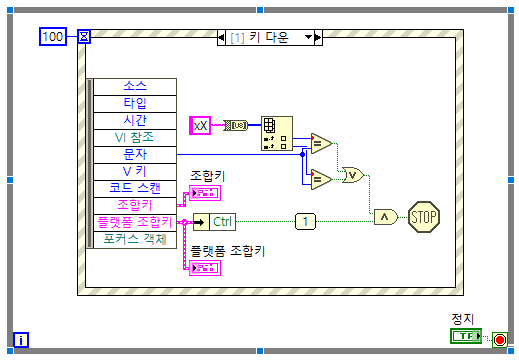The height and width of the screenshot is (362, 519).
Task: Select the 포커스 객체 event data node
Action: tap(135, 240)
